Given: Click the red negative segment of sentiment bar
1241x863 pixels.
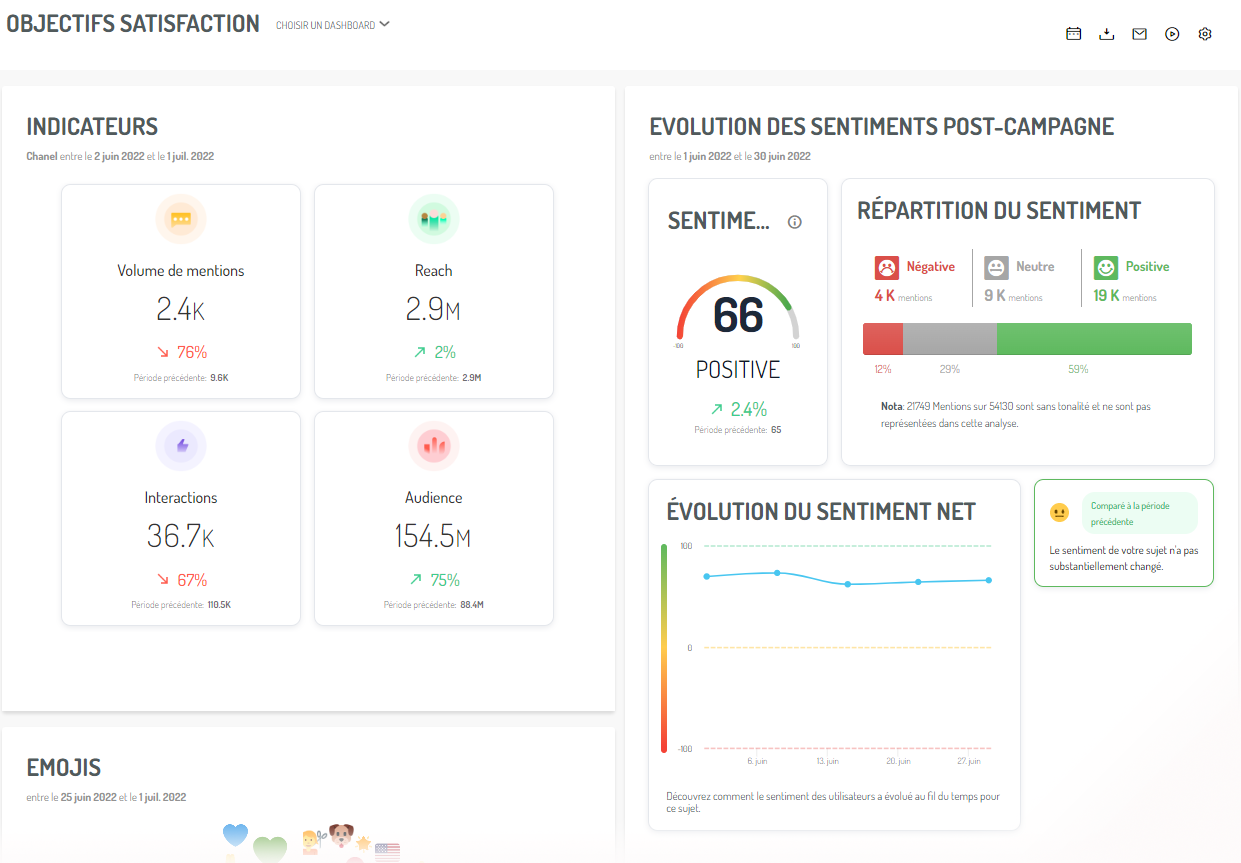Looking at the screenshot, I should [882, 339].
